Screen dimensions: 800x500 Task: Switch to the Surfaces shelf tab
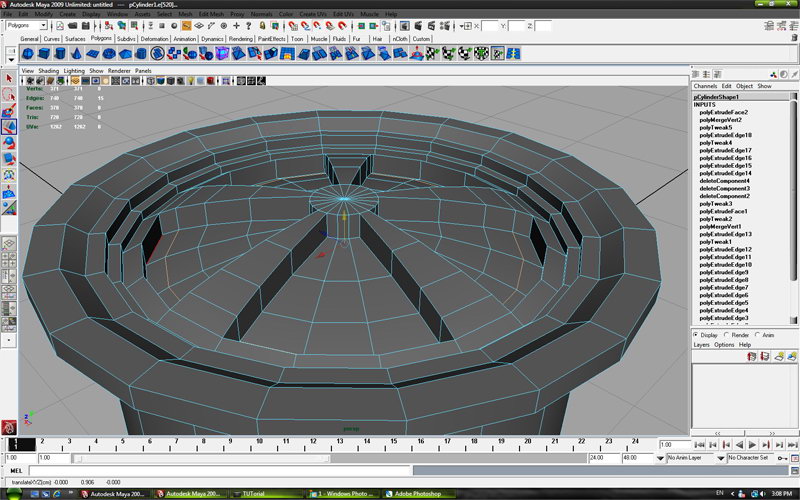pyautogui.click(x=76, y=39)
